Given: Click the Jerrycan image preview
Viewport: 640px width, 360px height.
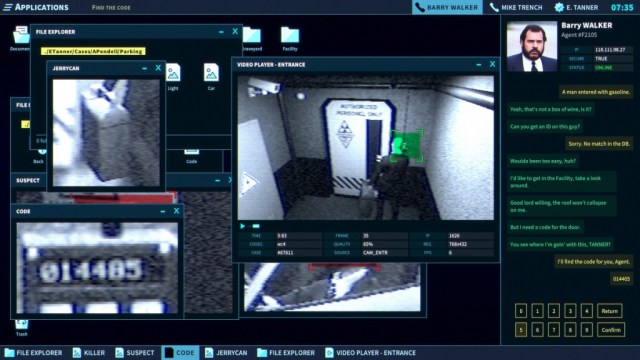Looking at the screenshot, I should [x=106, y=133].
